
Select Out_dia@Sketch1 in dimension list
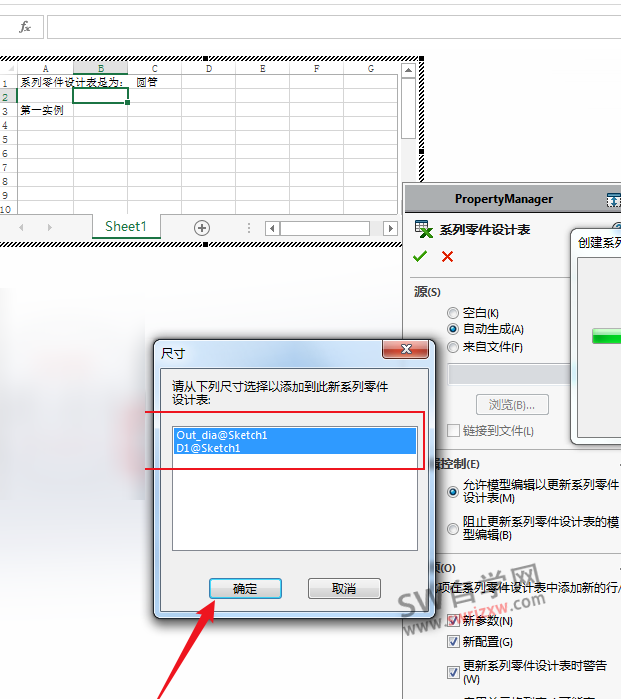click(x=295, y=435)
